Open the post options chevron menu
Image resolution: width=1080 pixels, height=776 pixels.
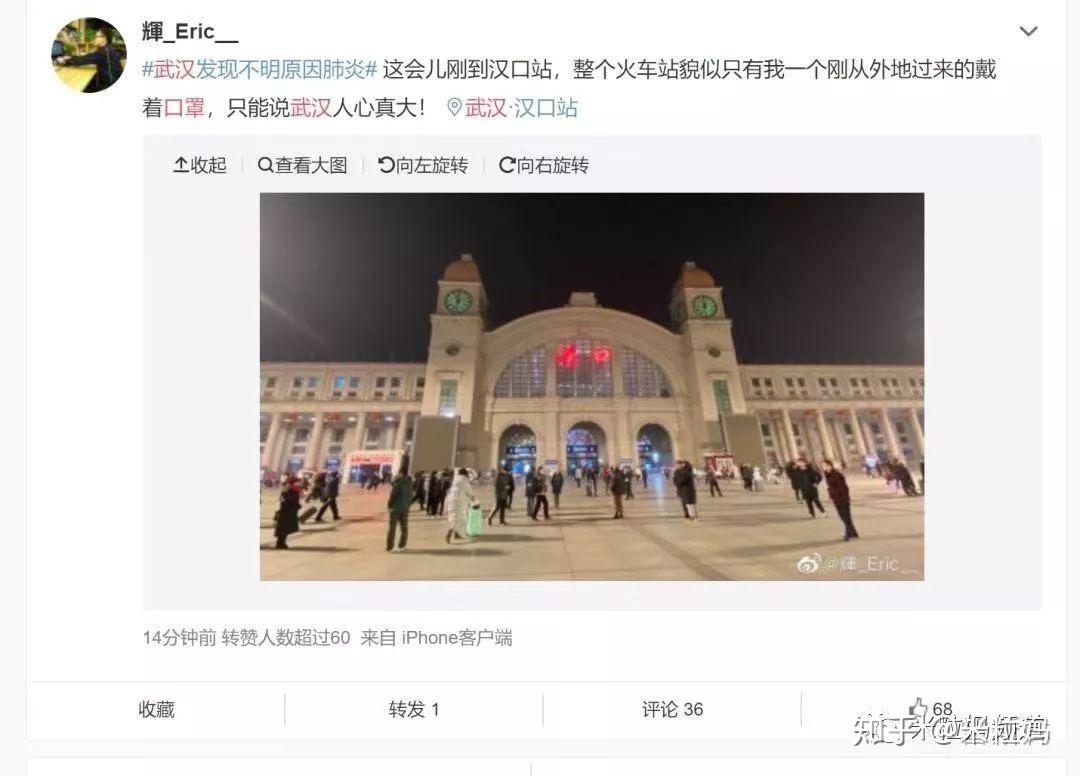click(1028, 31)
